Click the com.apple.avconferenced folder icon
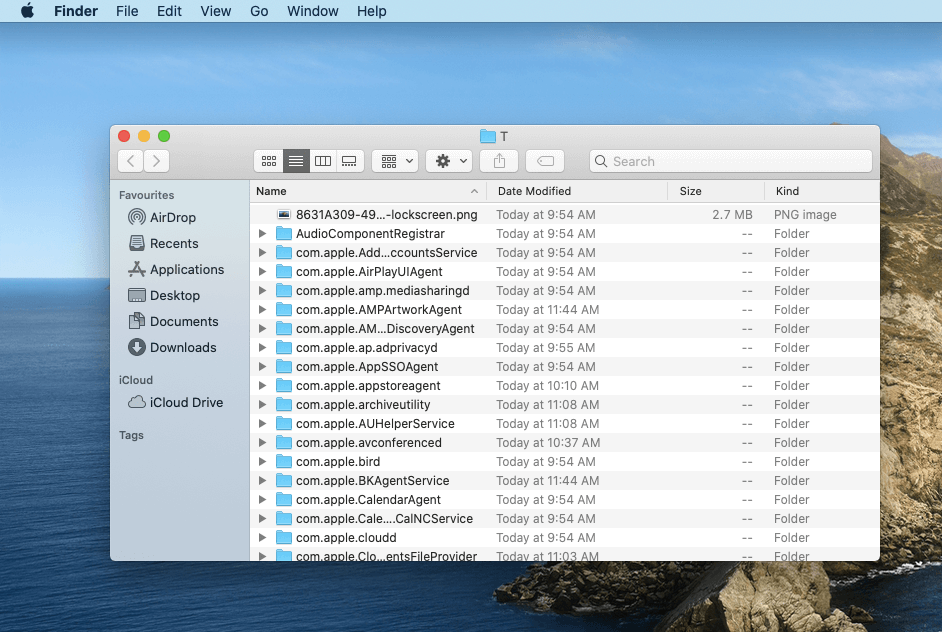942x632 pixels. [x=284, y=443]
